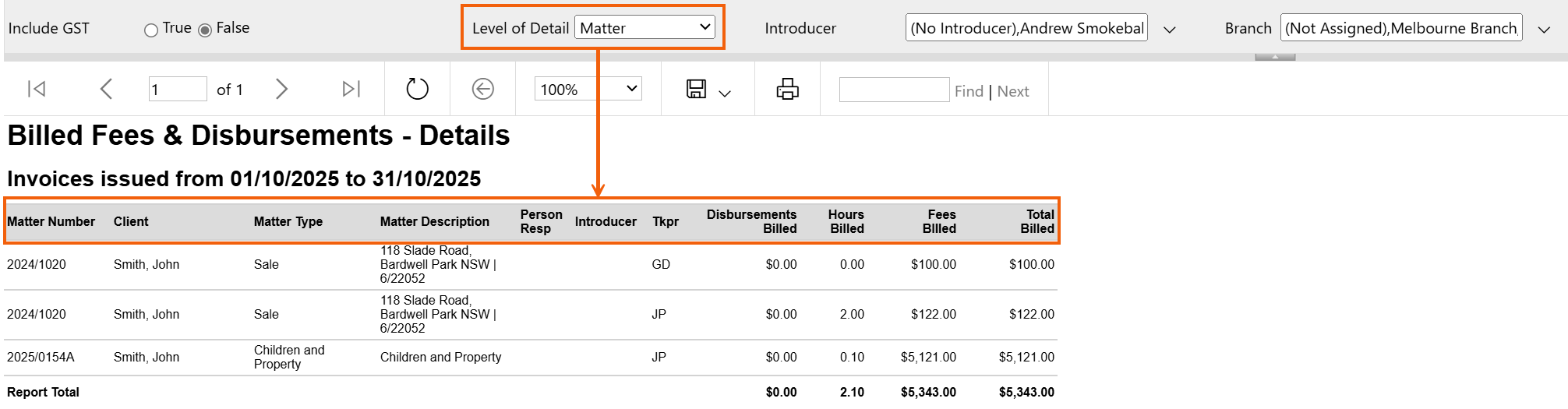Select False for Include GST
This screenshot has height=409, width=1568.
click(205, 30)
